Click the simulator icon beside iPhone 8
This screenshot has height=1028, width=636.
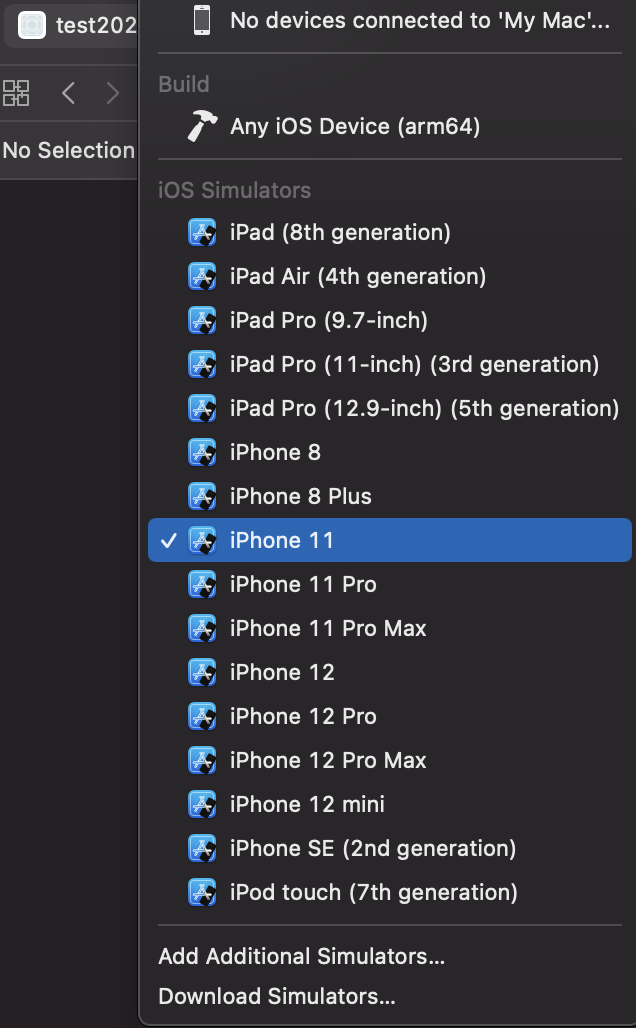coord(203,452)
